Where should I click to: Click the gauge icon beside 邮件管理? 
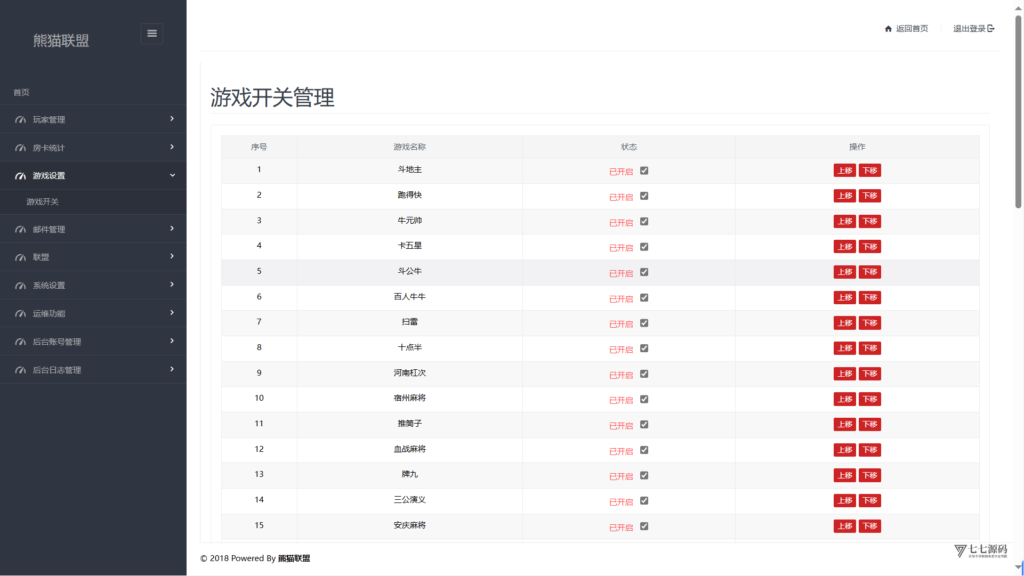pyautogui.click(x=20, y=229)
